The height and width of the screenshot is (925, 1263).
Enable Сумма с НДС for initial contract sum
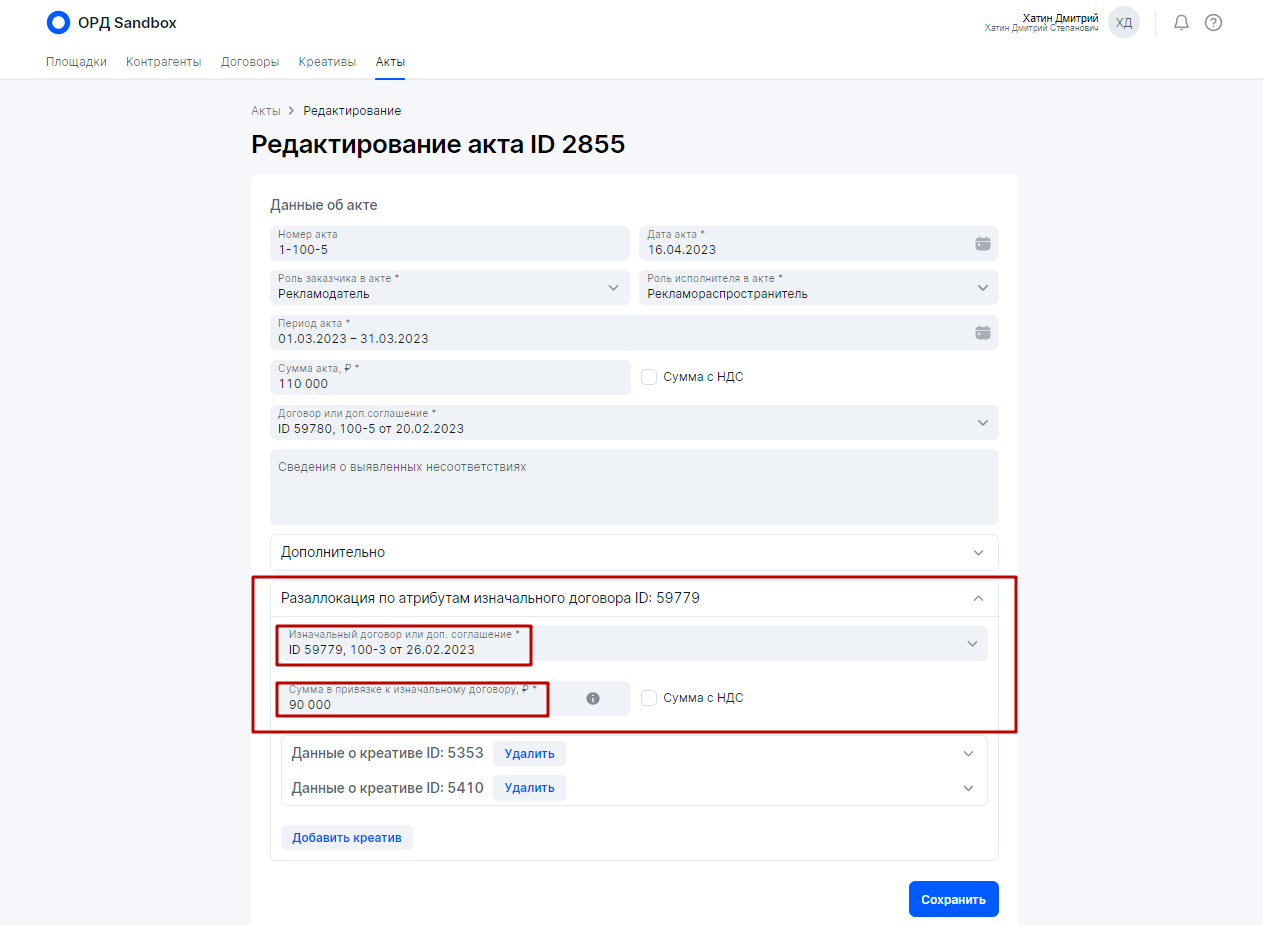[x=649, y=698]
